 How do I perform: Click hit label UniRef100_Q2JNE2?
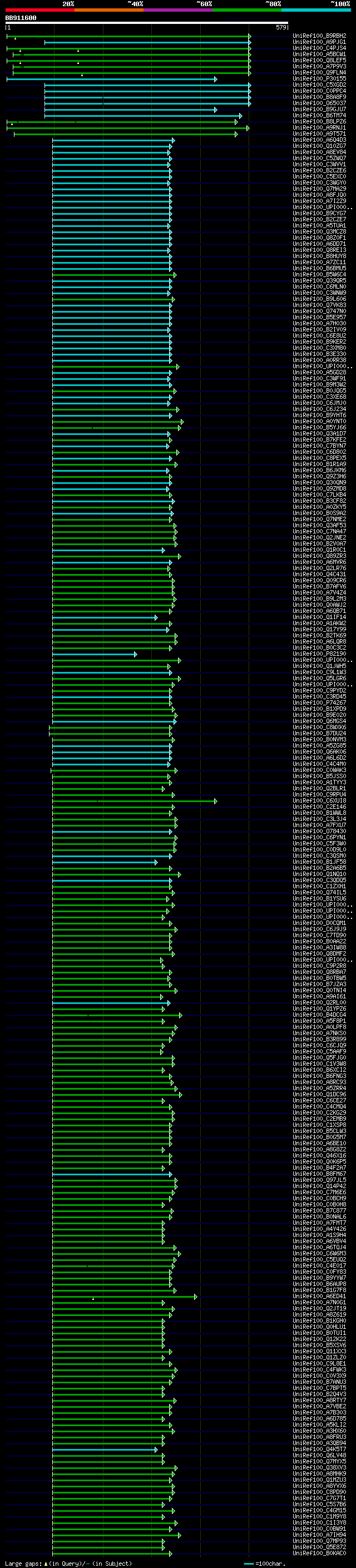(319, 537)
